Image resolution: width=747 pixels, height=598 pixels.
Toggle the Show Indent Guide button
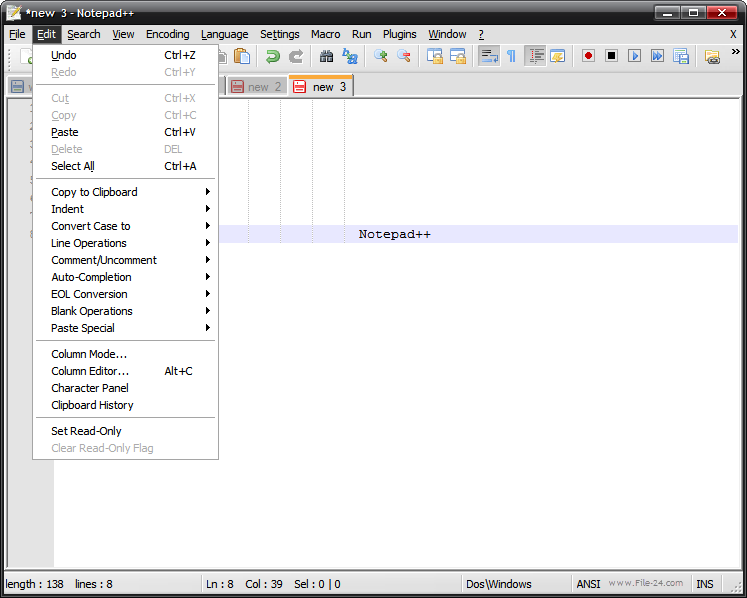pos(535,56)
